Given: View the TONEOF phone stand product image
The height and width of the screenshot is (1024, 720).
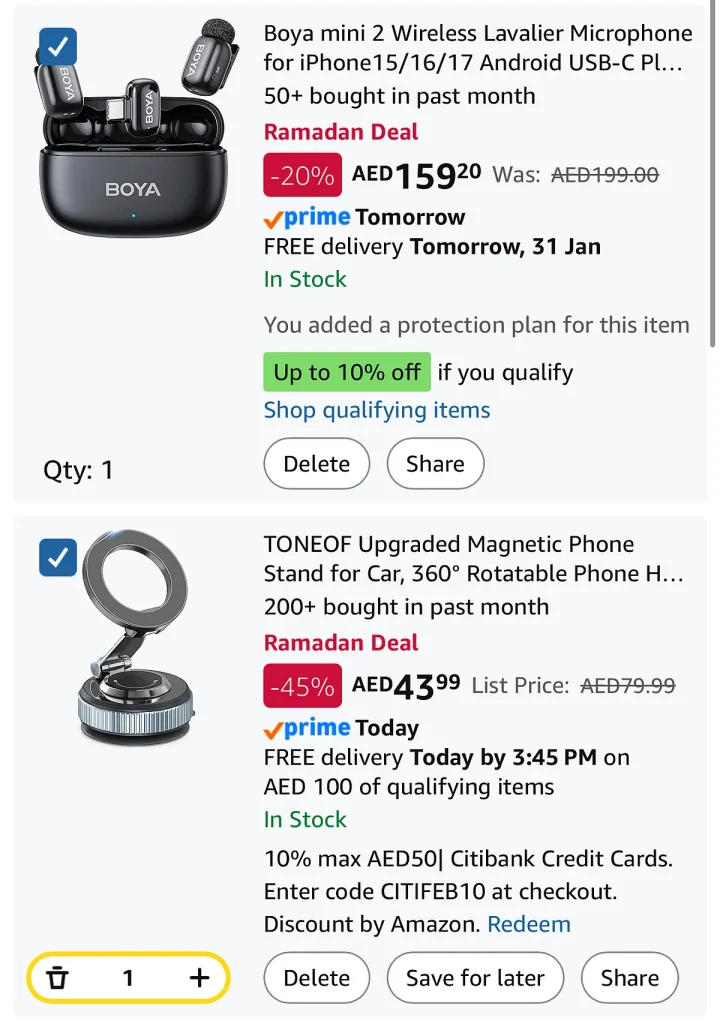Looking at the screenshot, I should pyautogui.click(x=135, y=640).
